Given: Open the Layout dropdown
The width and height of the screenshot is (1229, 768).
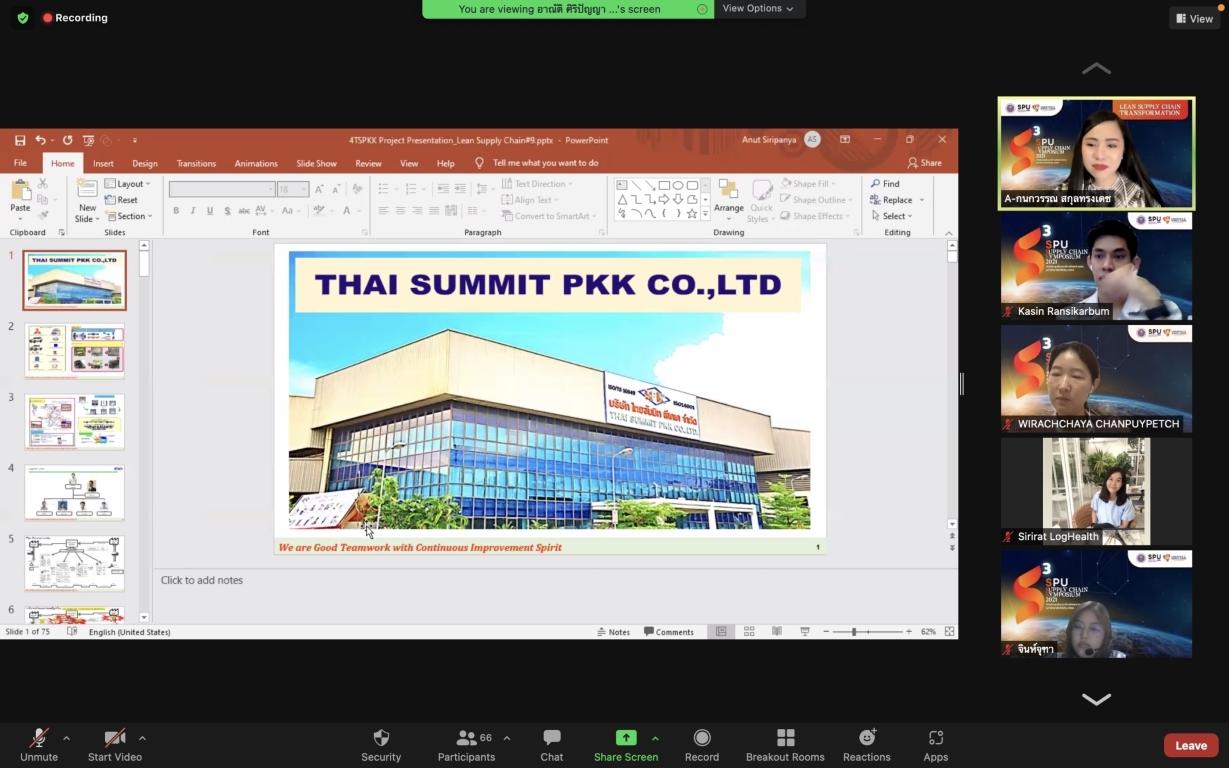Looking at the screenshot, I should pyautogui.click(x=128, y=184).
